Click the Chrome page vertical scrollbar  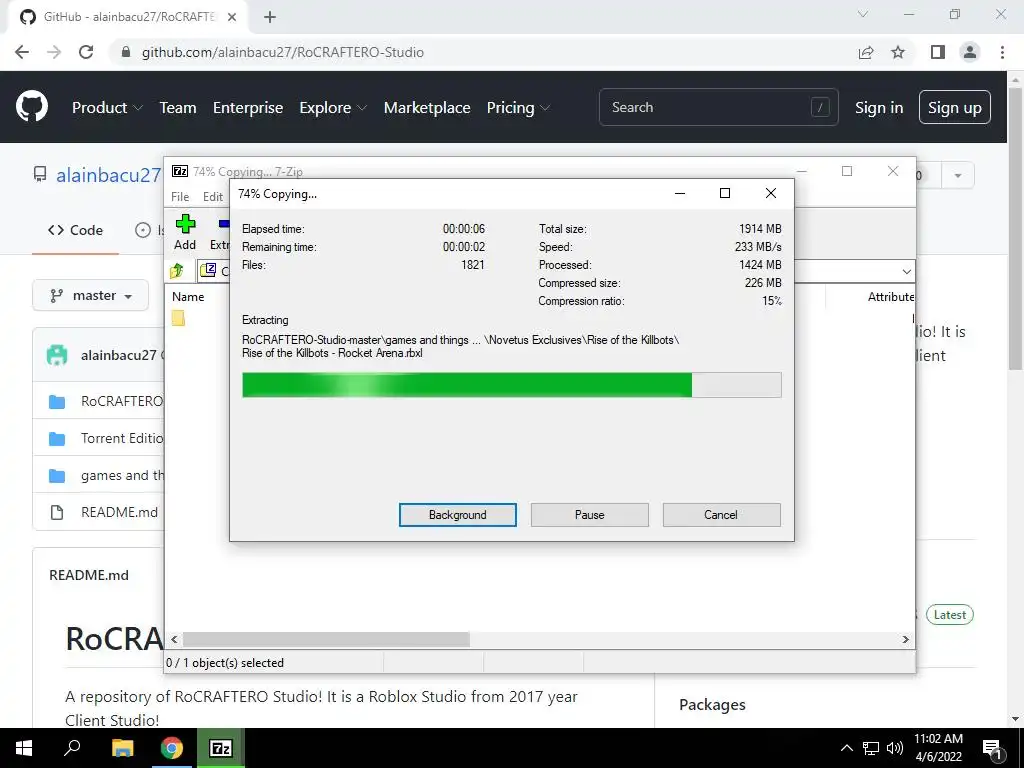coord(1015,229)
